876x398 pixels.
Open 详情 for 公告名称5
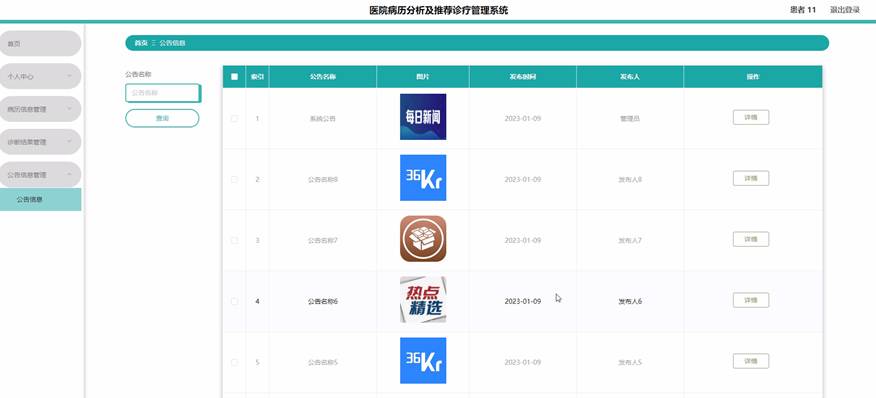751,361
